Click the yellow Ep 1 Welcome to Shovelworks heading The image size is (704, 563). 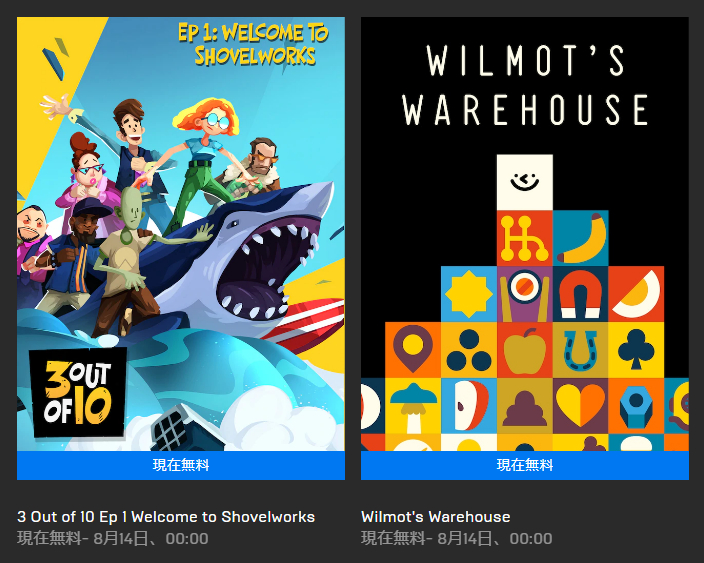(x=254, y=44)
